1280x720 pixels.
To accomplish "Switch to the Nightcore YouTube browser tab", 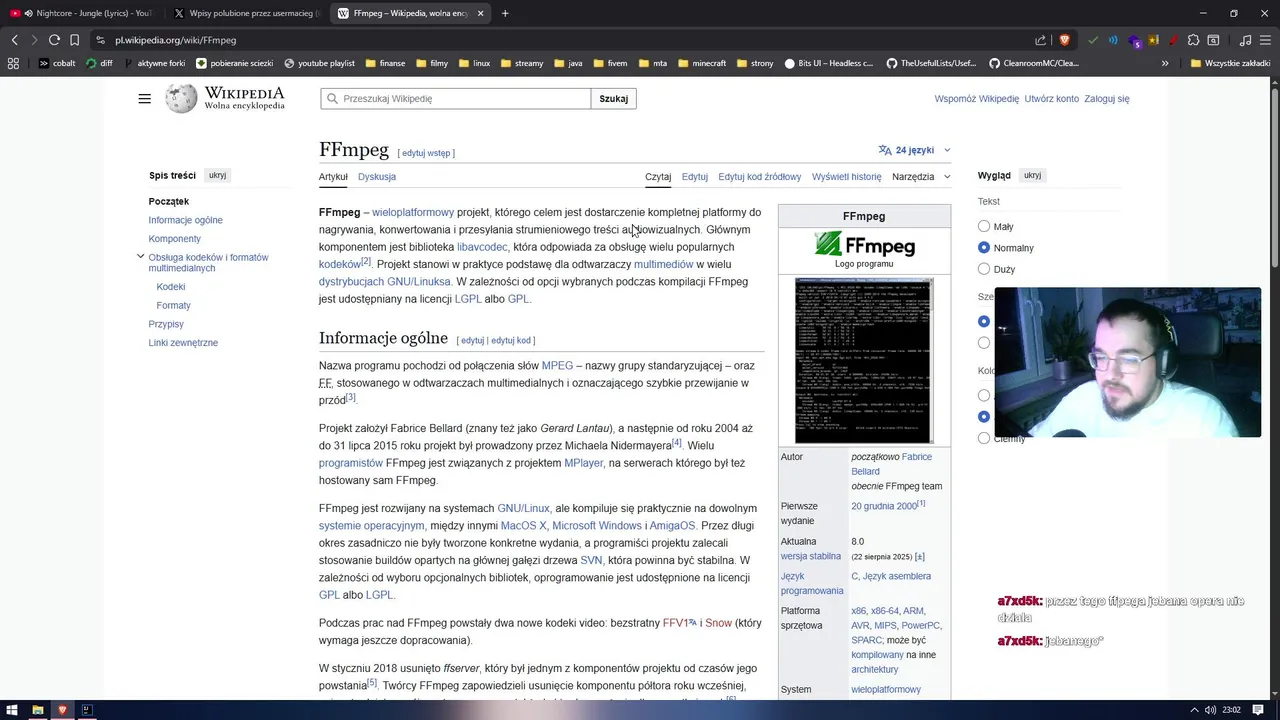I will pos(80,13).
